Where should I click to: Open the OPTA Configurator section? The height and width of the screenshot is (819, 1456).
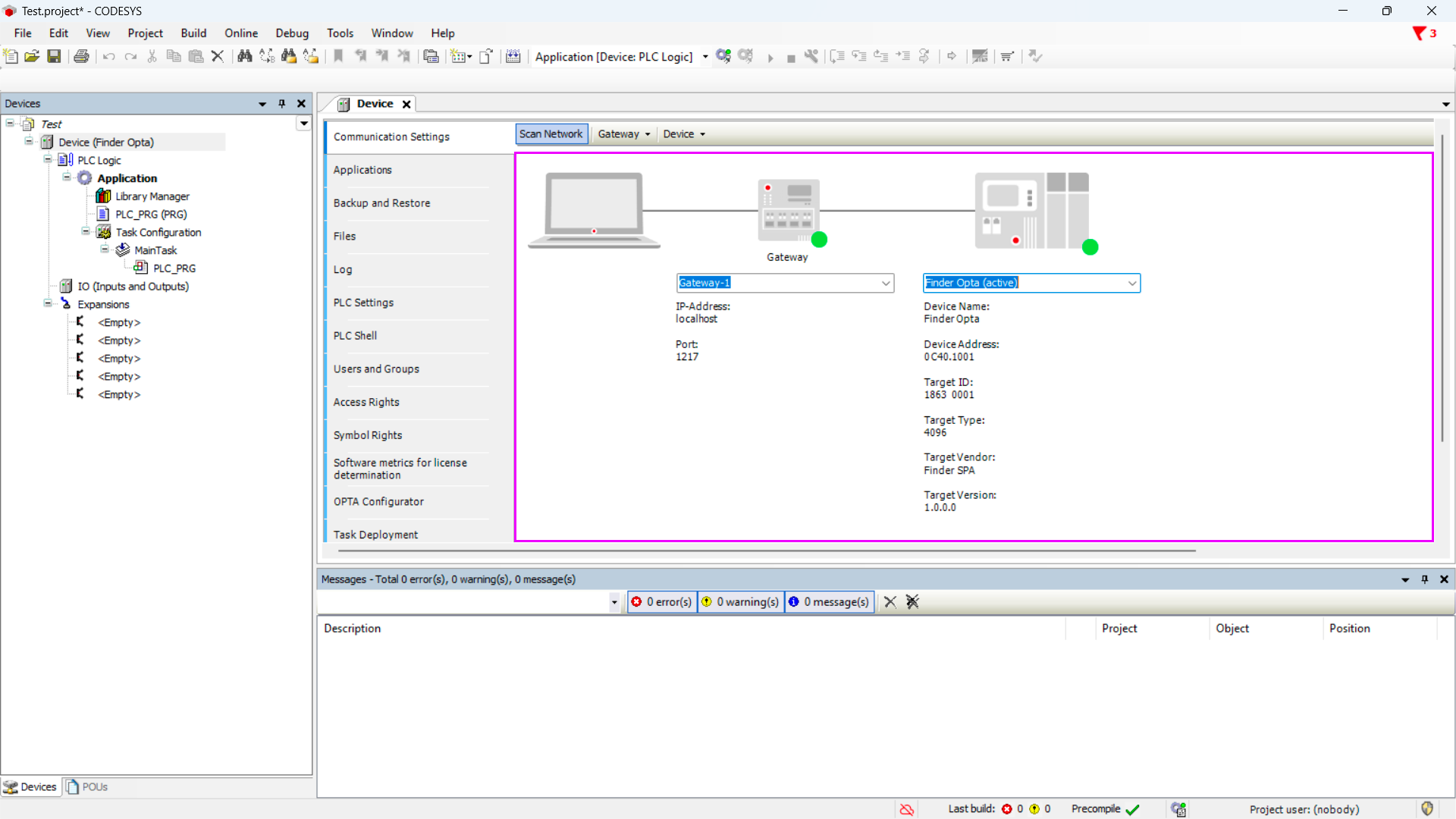tap(378, 502)
